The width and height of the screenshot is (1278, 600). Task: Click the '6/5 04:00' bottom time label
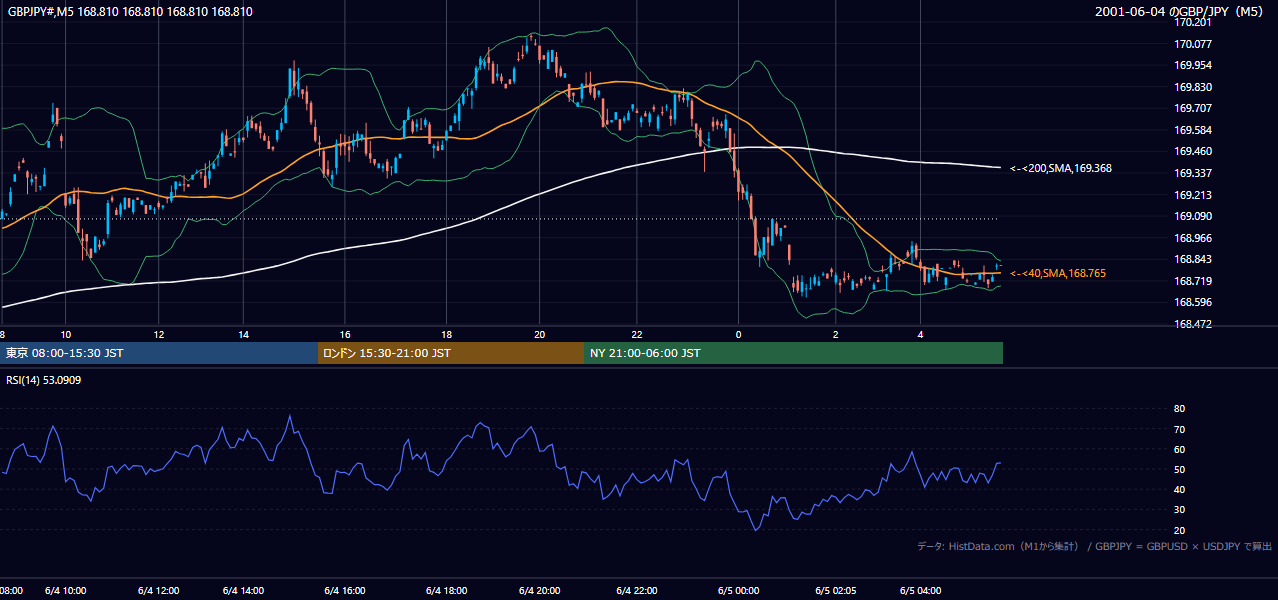tap(921, 591)
